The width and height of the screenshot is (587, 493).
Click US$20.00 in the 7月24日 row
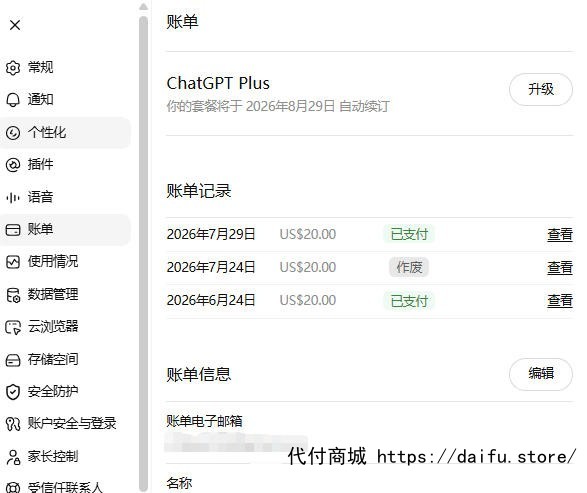(308, 267)
